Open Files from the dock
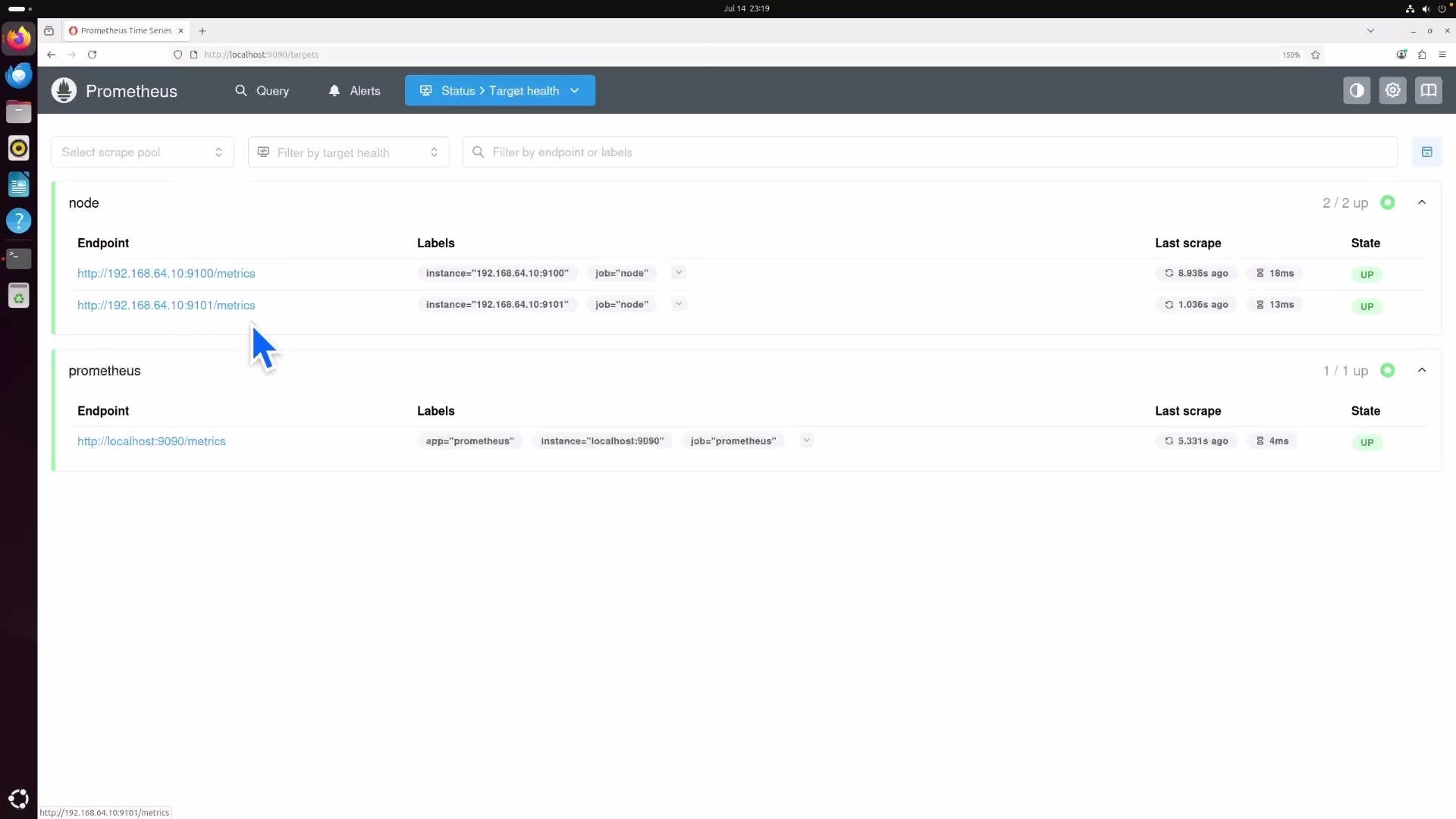Screen dimensions: 1456x819 tap(18, 111)
